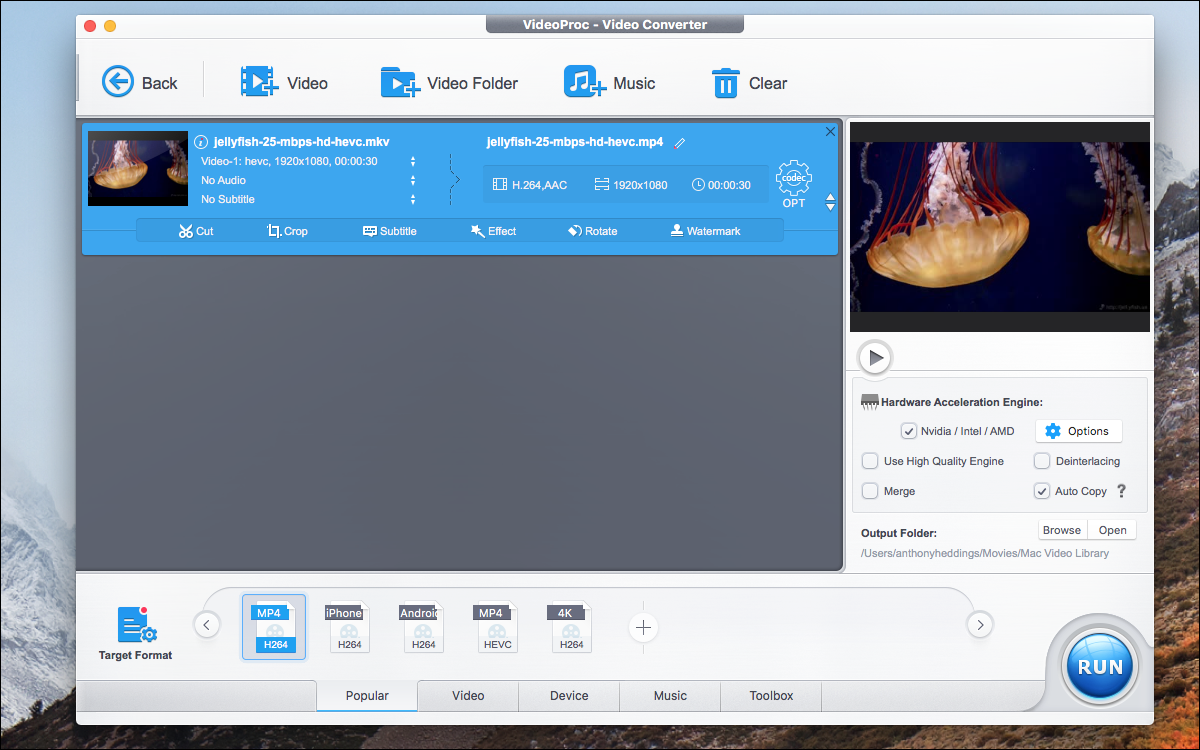Enable the Use High Quality Engine option
The height and width of the screenshot is (750, 1200).
(x=870, y=461)
